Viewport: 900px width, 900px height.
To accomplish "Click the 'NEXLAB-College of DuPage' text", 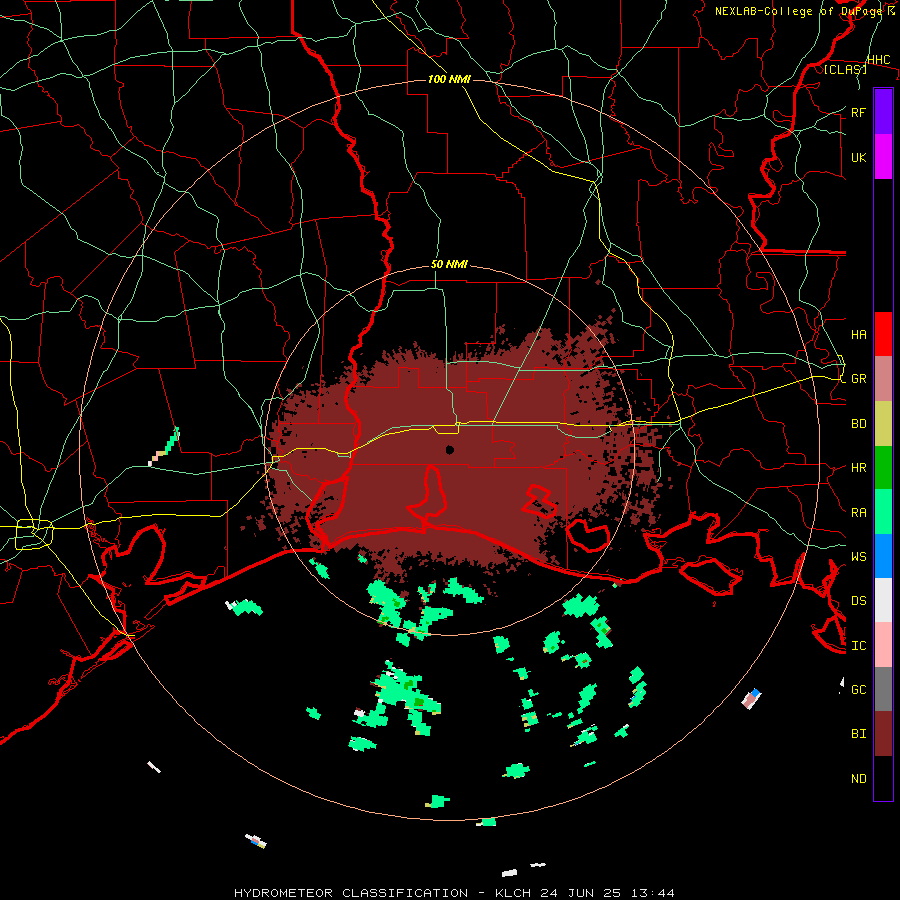I will (800, 11).
